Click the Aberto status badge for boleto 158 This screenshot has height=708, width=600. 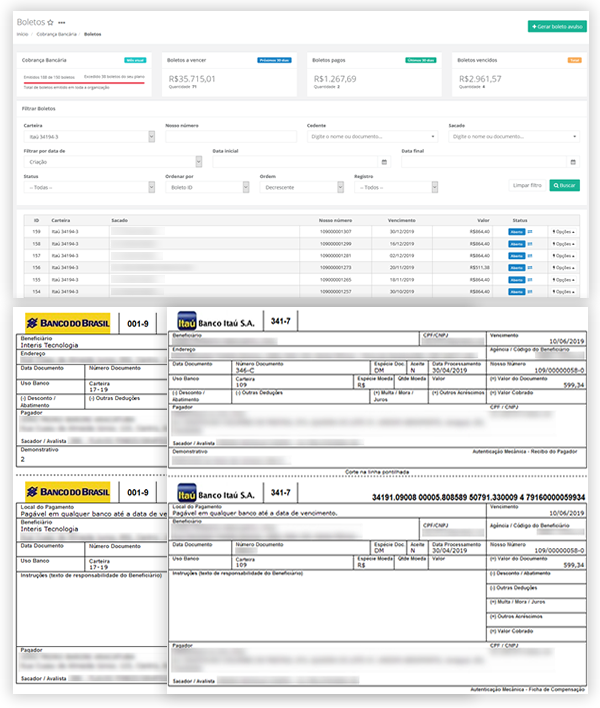516,243
